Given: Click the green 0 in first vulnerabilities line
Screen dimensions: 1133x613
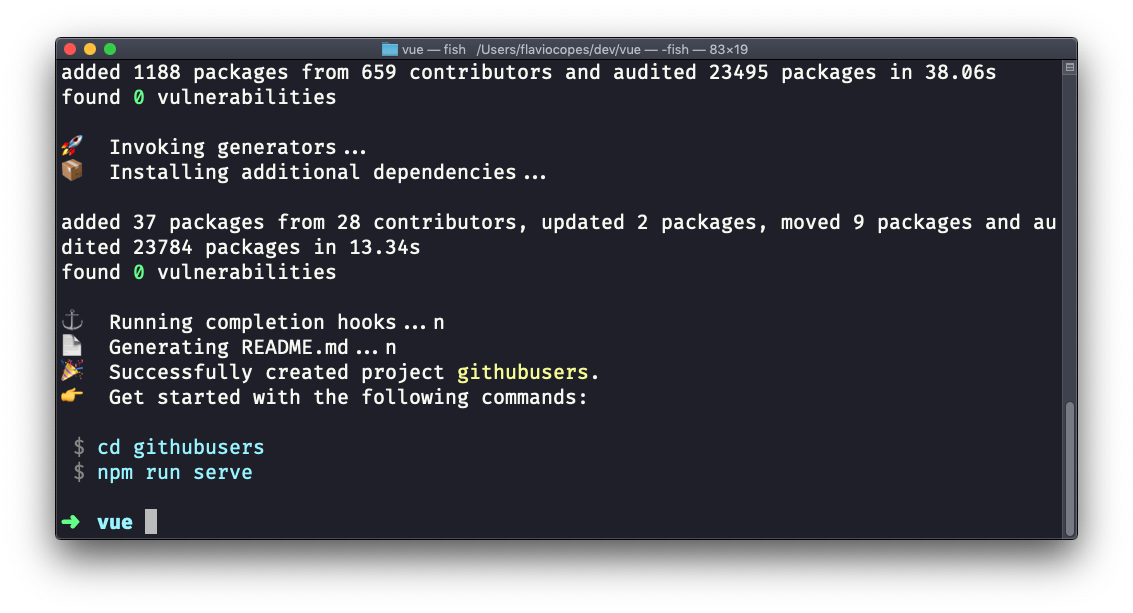Looking at the screenshot, I should pyautogui.click(x=139, y=97).
